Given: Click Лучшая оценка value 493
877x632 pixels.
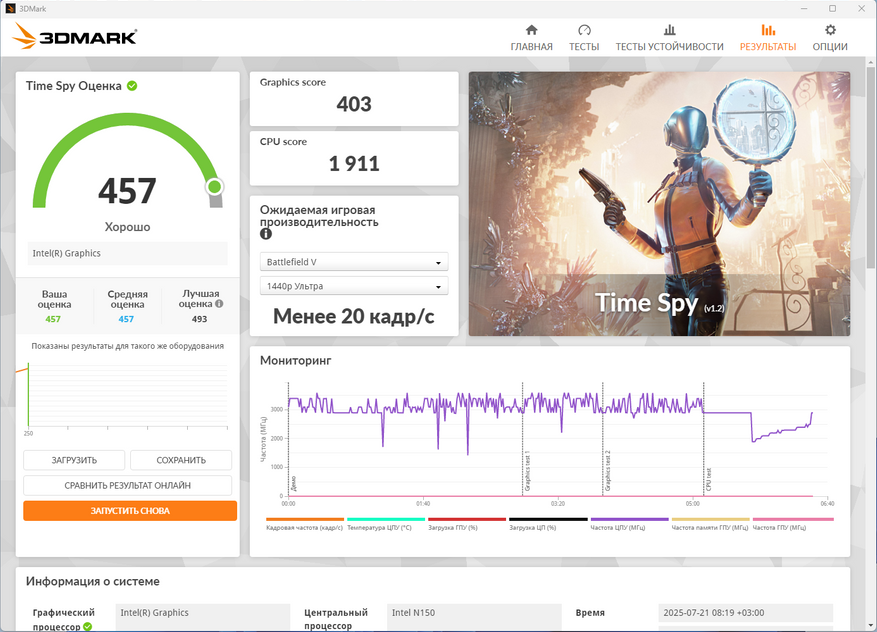Looking at the screenshot, I should click(x=199, y=319).
